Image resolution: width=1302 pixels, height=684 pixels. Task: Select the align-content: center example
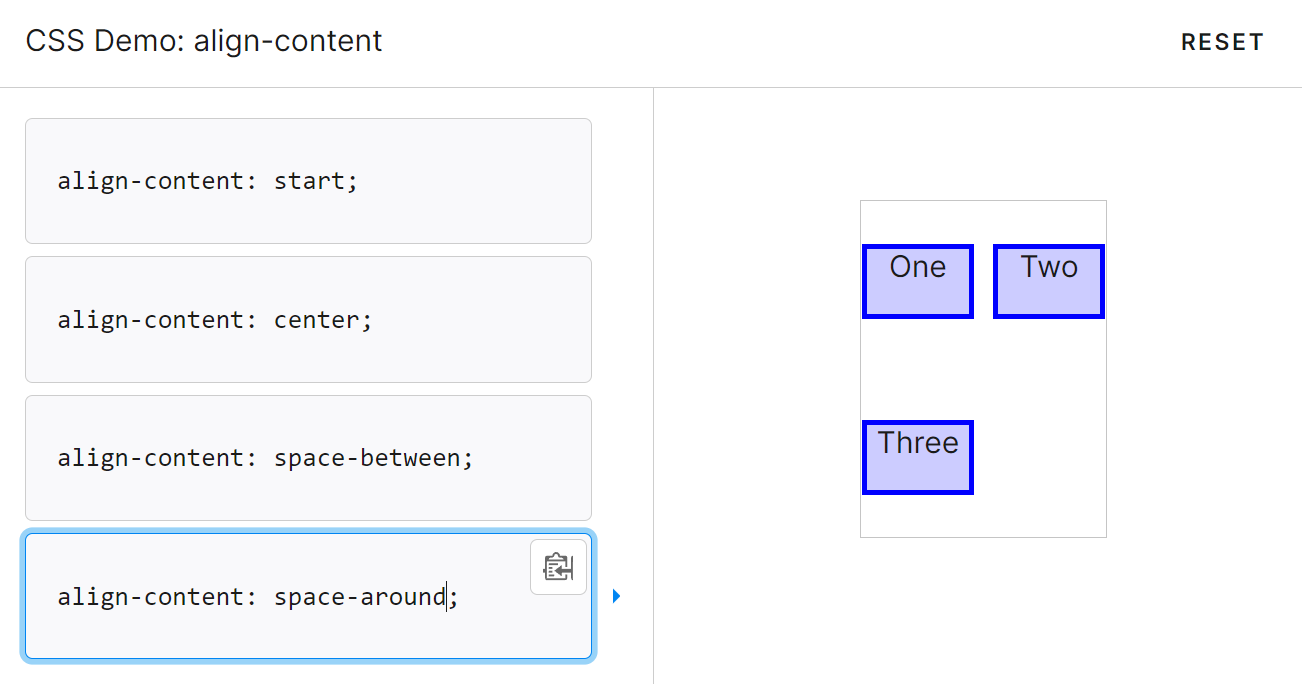point(308,320)
